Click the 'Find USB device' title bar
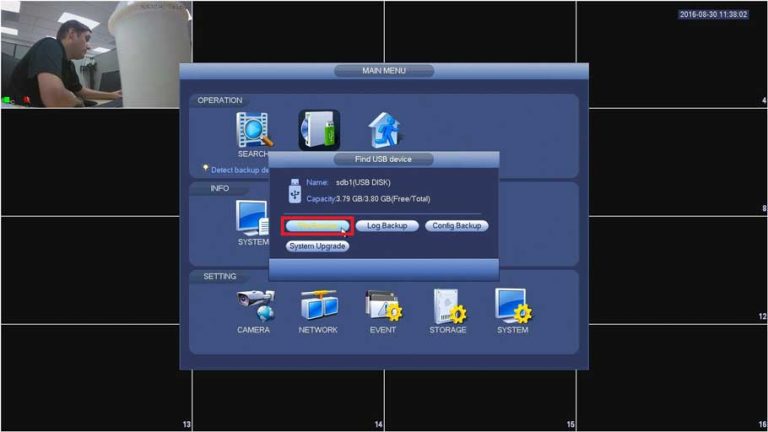The height and width of the screenshot is (432, 768). click(384, 159)
